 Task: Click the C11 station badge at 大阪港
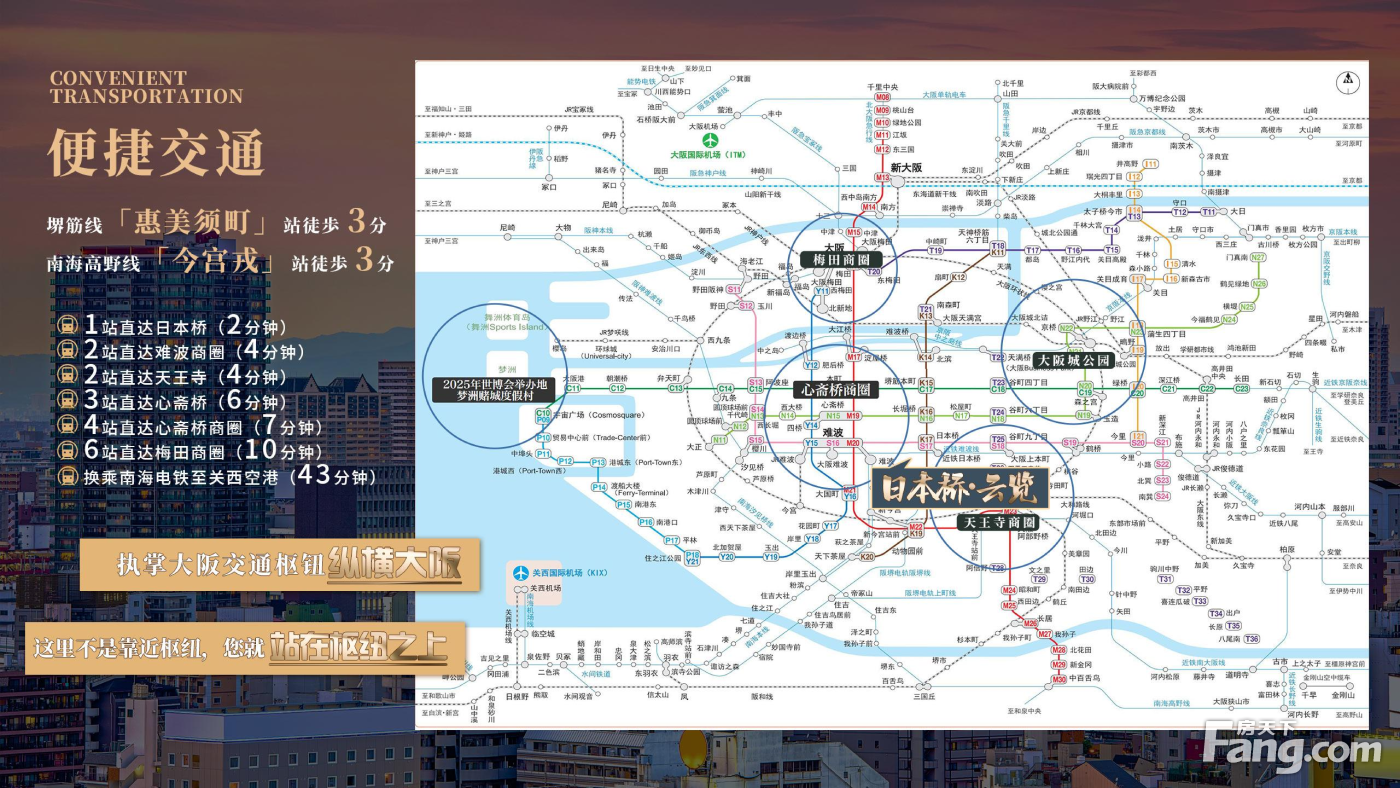tap(573, 388)
